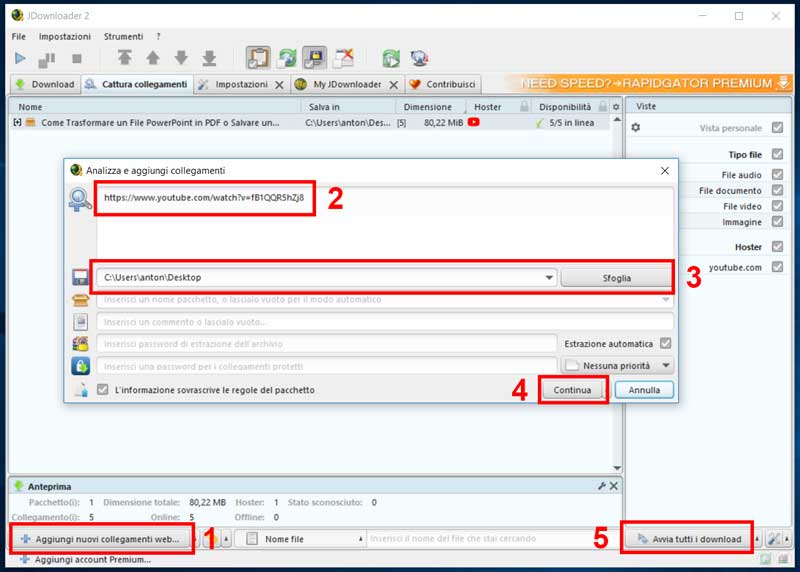Click the archive password icon
Image resolution: width=800 pixels, height=572 pixels.
(x=81, y=344)
